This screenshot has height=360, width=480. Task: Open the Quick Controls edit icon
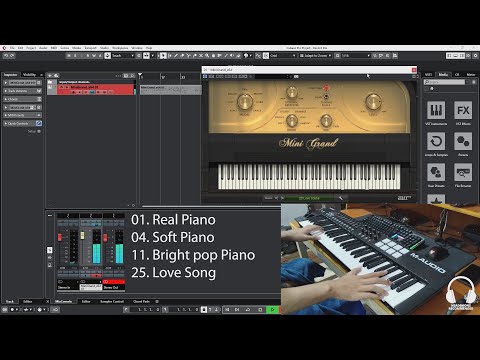tap(39, 123)
